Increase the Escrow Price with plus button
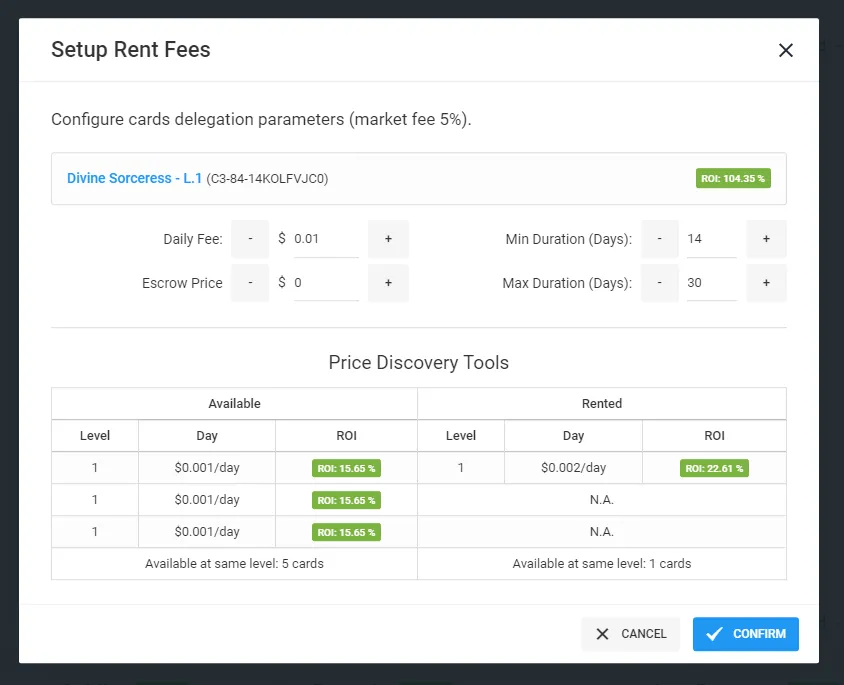The width and height of the screenshot is (844, 685). [388, 283]
